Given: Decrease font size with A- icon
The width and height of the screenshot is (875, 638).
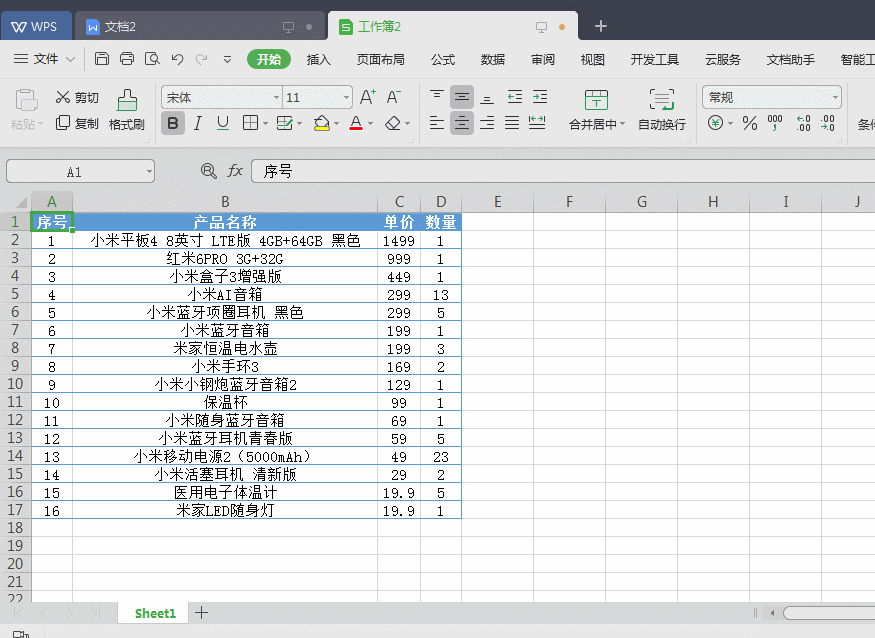Looking at the screenshot, I should 393,97.
